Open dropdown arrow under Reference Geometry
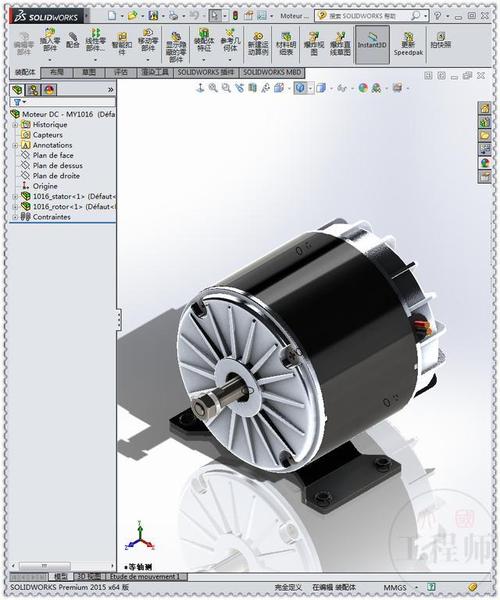 click(230, 60)
